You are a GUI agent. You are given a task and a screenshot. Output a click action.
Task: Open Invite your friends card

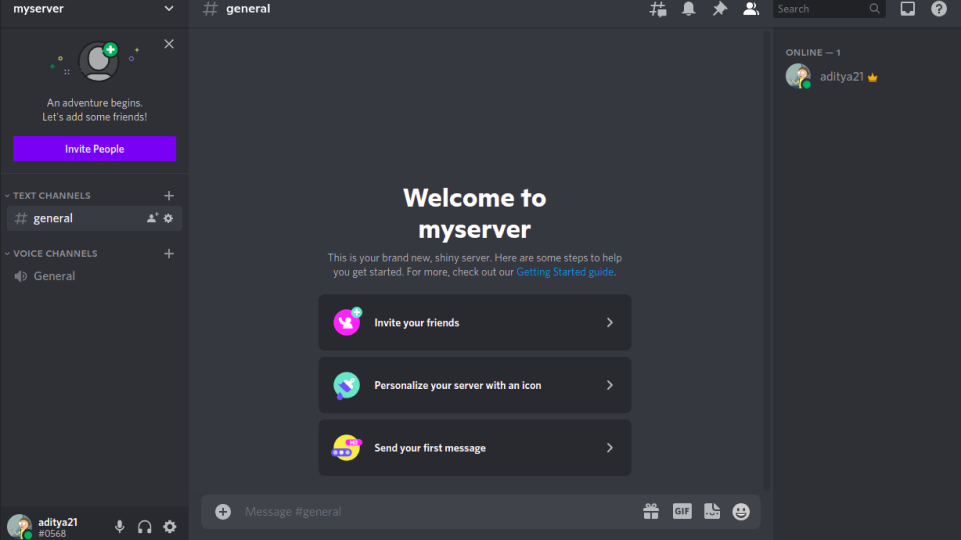click(475, 322)
